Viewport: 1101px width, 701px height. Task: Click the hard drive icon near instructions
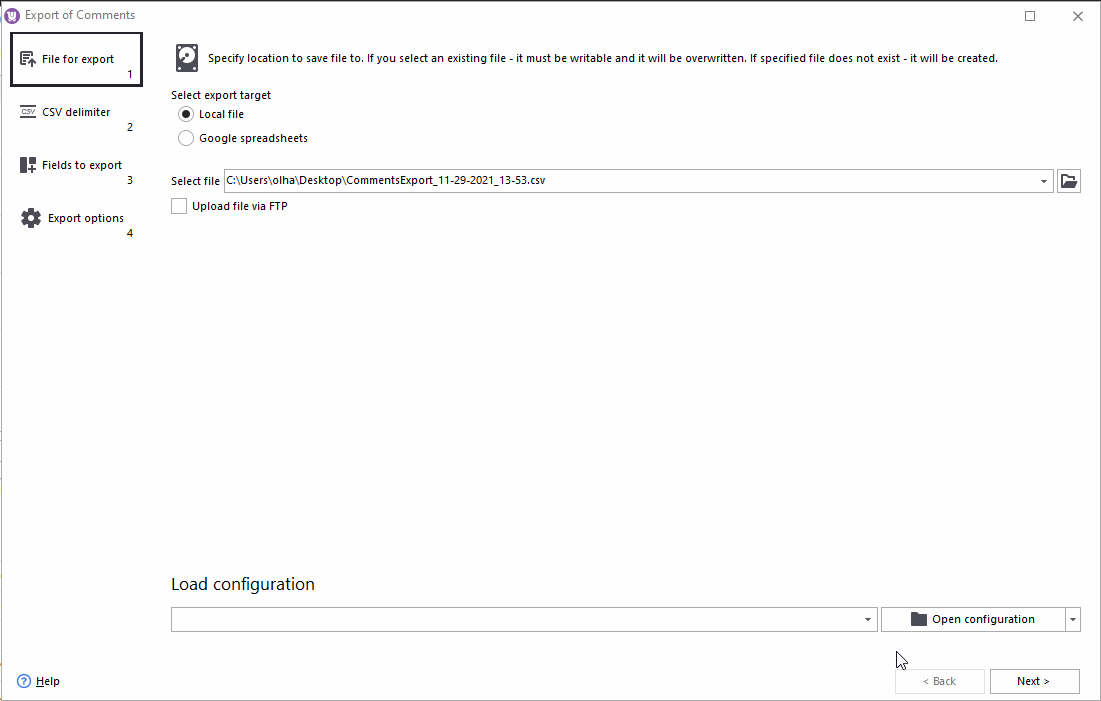pyautogui.click(x=187, y=58)
